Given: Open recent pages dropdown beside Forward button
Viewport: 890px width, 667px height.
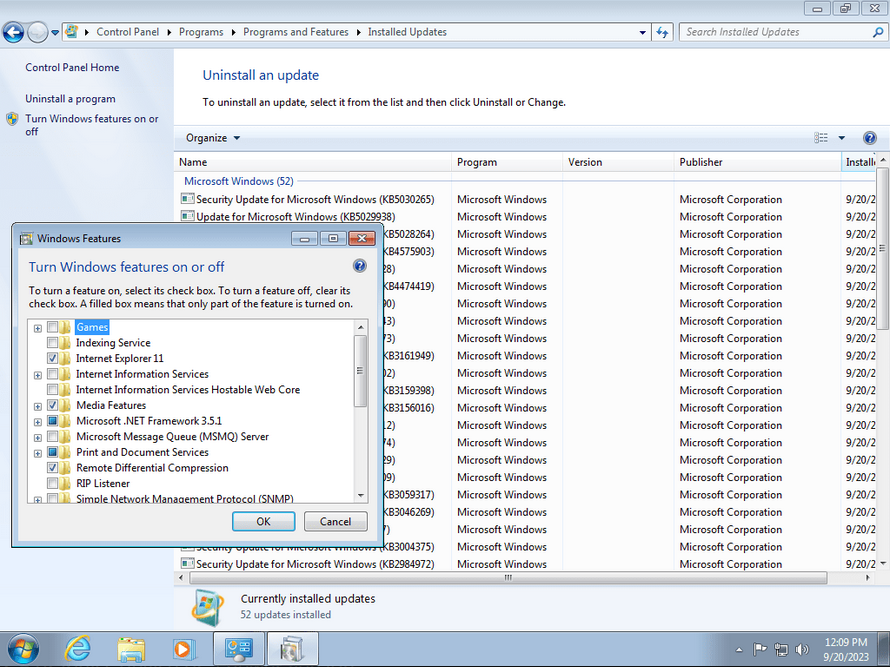Looking at the screenshot, I should (55, 32).
